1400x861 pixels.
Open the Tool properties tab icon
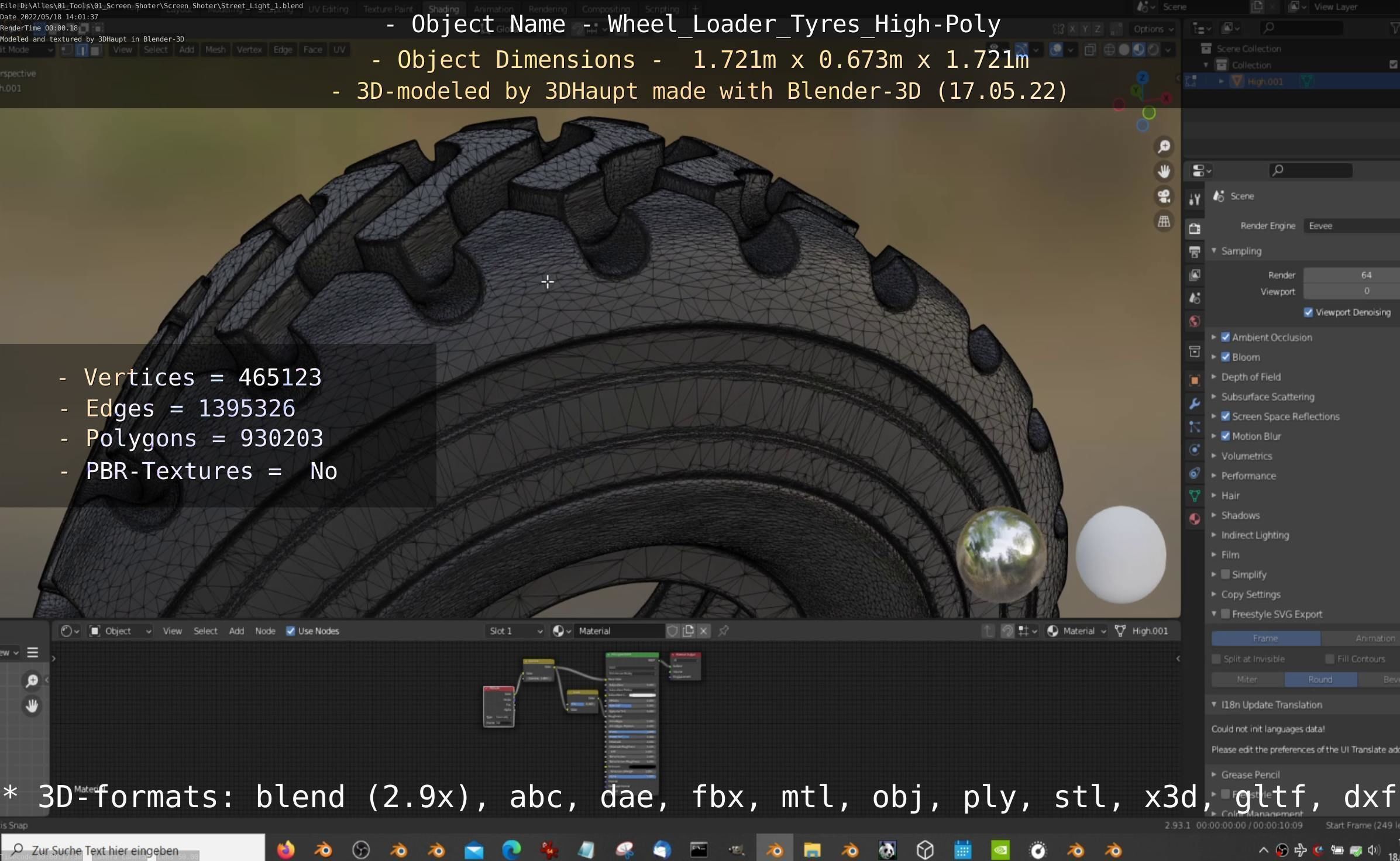[x=1195, y=199]
